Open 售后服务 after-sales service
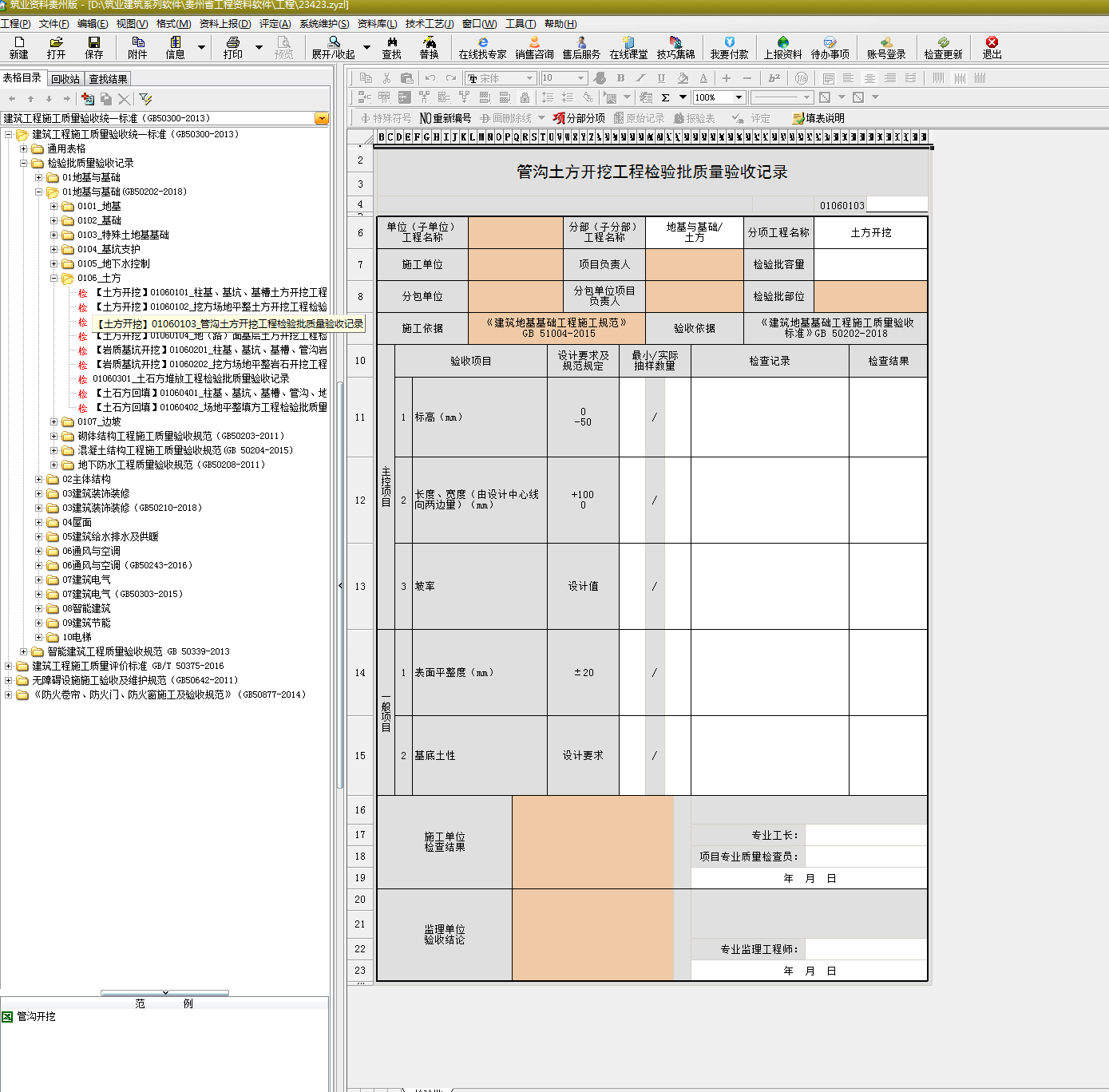The width and height of the screenshot is (1109, 1092). click(581, 48)
